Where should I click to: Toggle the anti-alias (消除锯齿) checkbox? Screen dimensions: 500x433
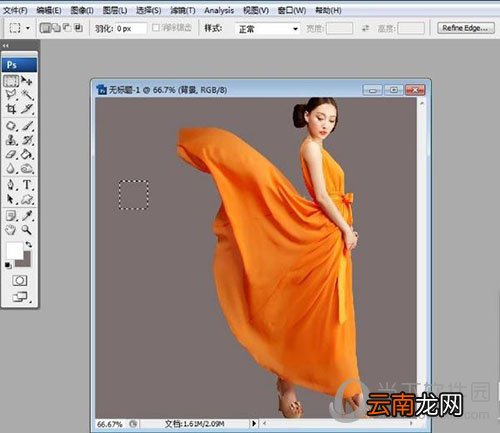[155, 28]
